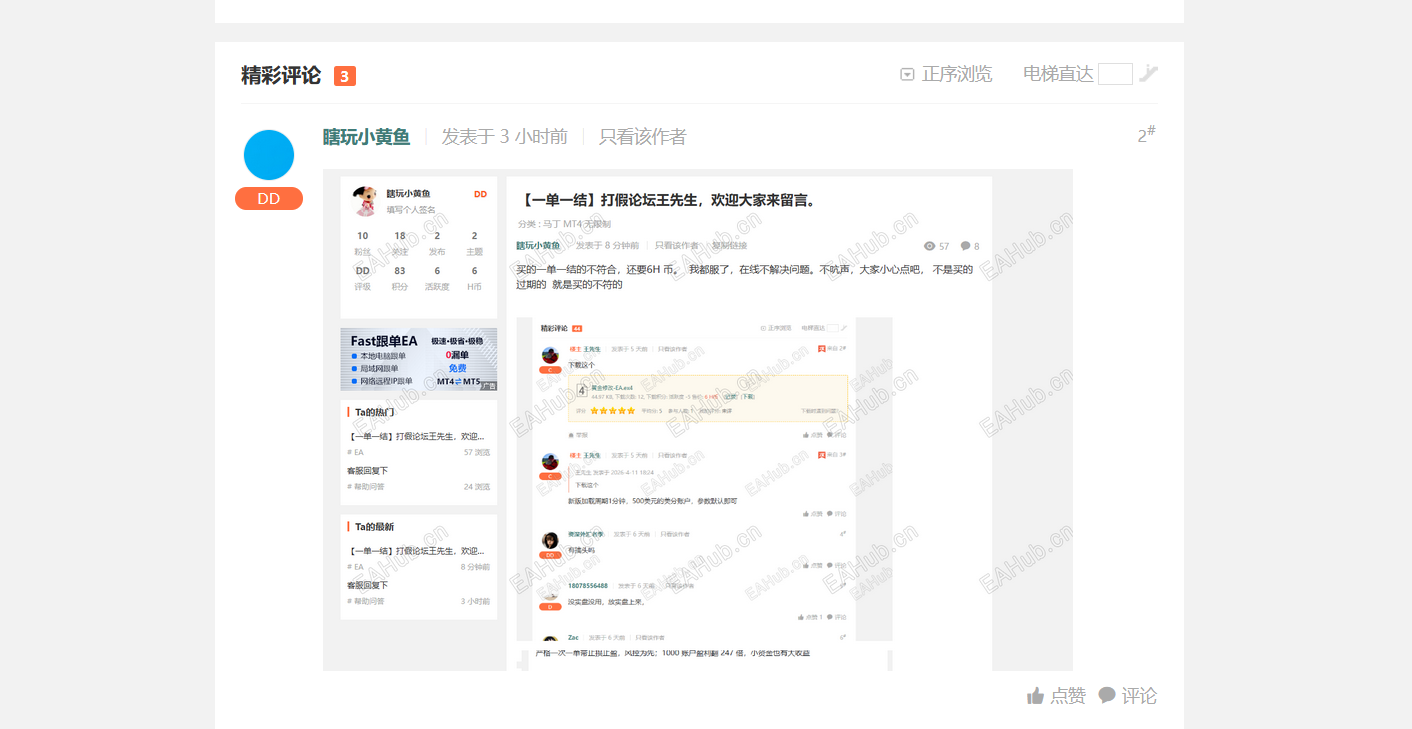Open the boxed dropdown arrow before 正序浏览

pyautogui.click(x=908, y=73)
